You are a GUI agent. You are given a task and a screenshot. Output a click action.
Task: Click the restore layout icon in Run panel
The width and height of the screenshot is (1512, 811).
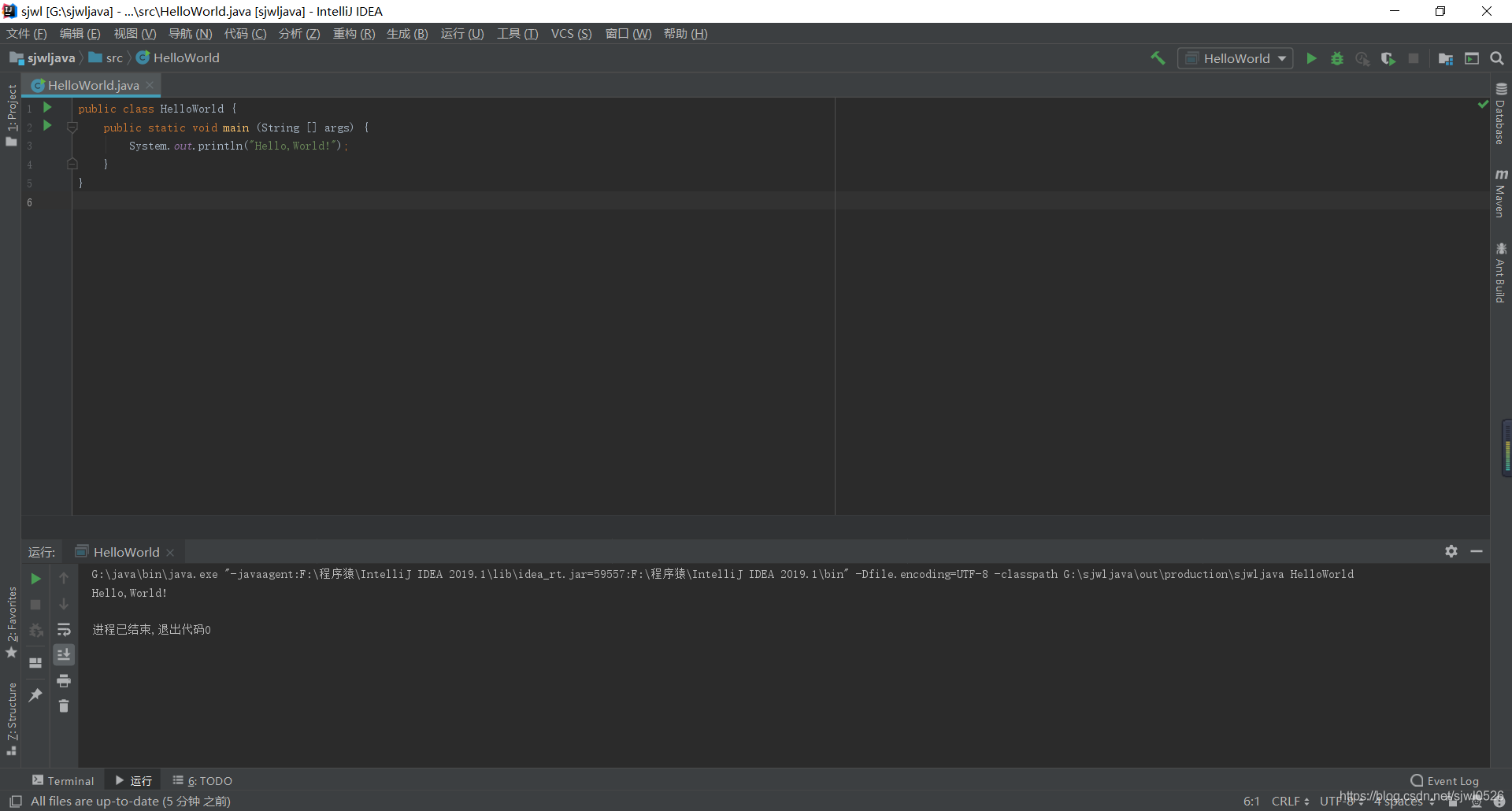pyautogui.click(x=35, y=663)
